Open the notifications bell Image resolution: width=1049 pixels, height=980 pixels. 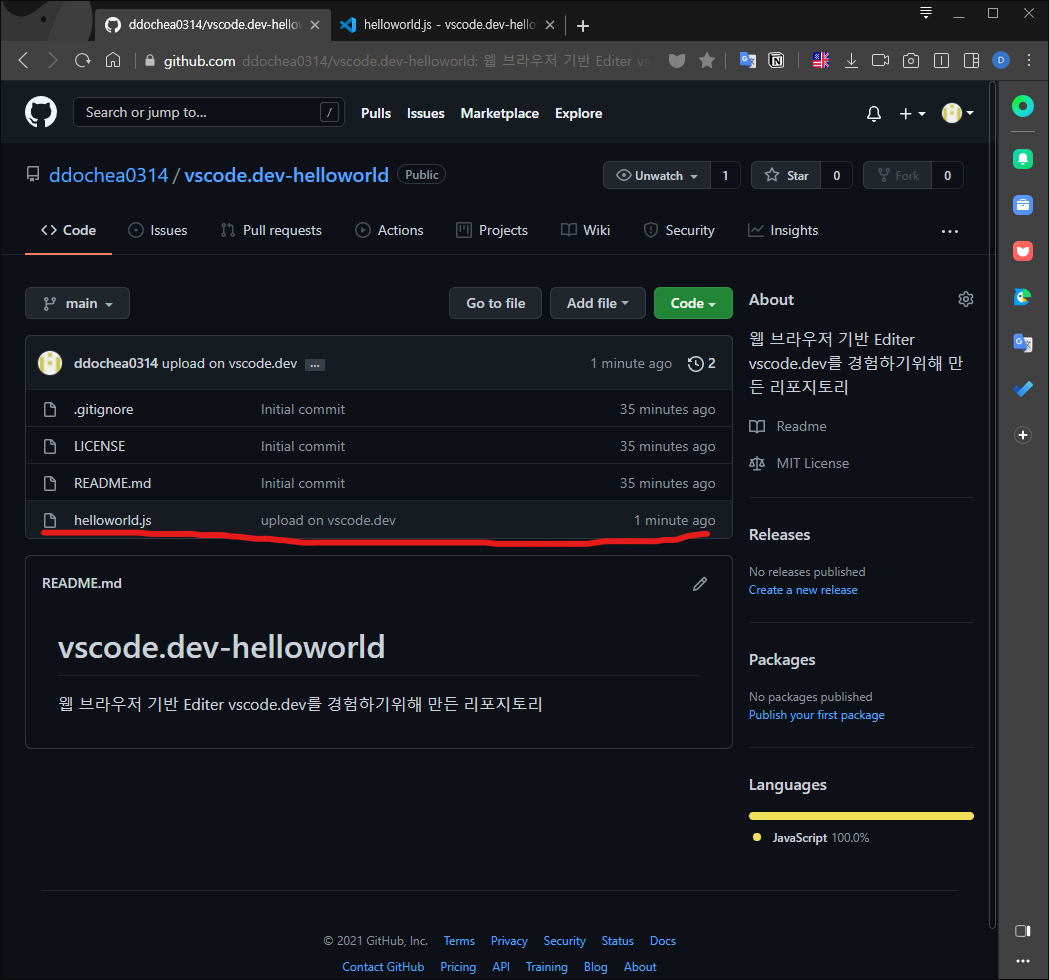874,114
